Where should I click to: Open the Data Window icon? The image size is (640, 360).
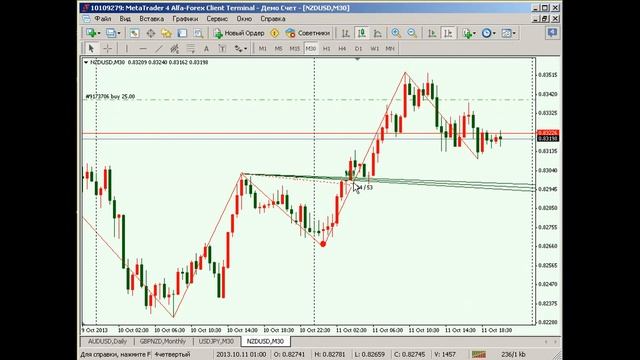(x=151, y=33)
